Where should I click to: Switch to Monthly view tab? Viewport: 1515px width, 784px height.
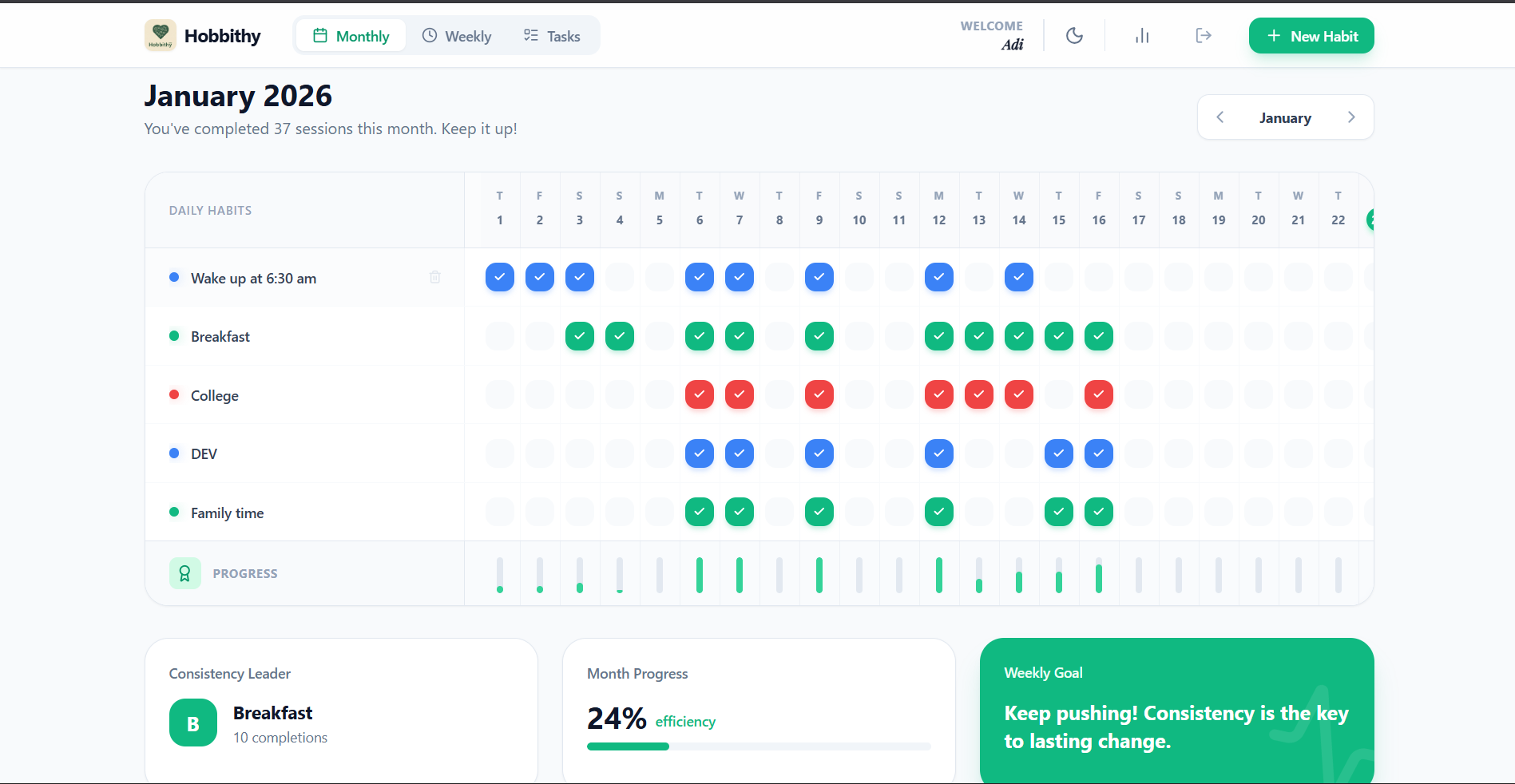tap(351, 36)
